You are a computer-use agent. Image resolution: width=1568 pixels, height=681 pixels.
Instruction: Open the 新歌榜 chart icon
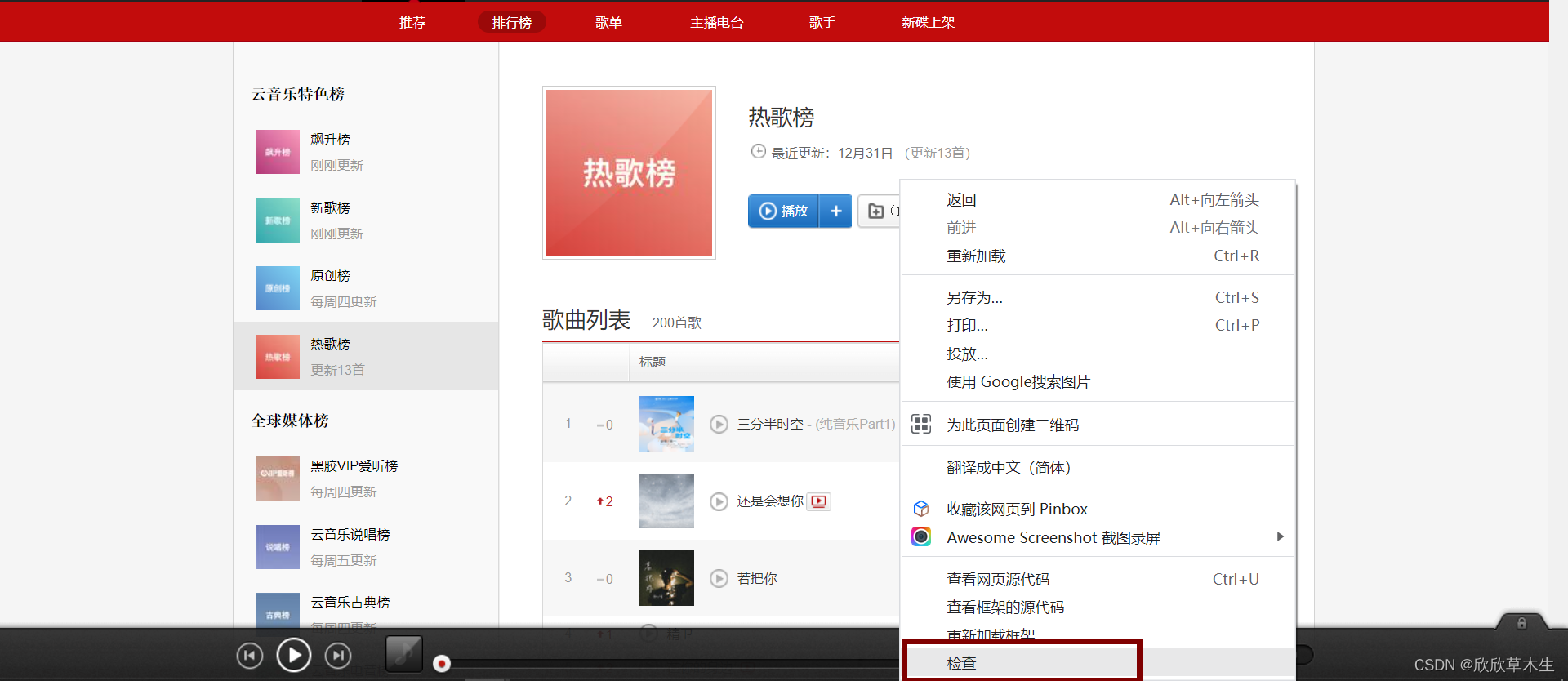pyautogui.click(x=278, y=220)
